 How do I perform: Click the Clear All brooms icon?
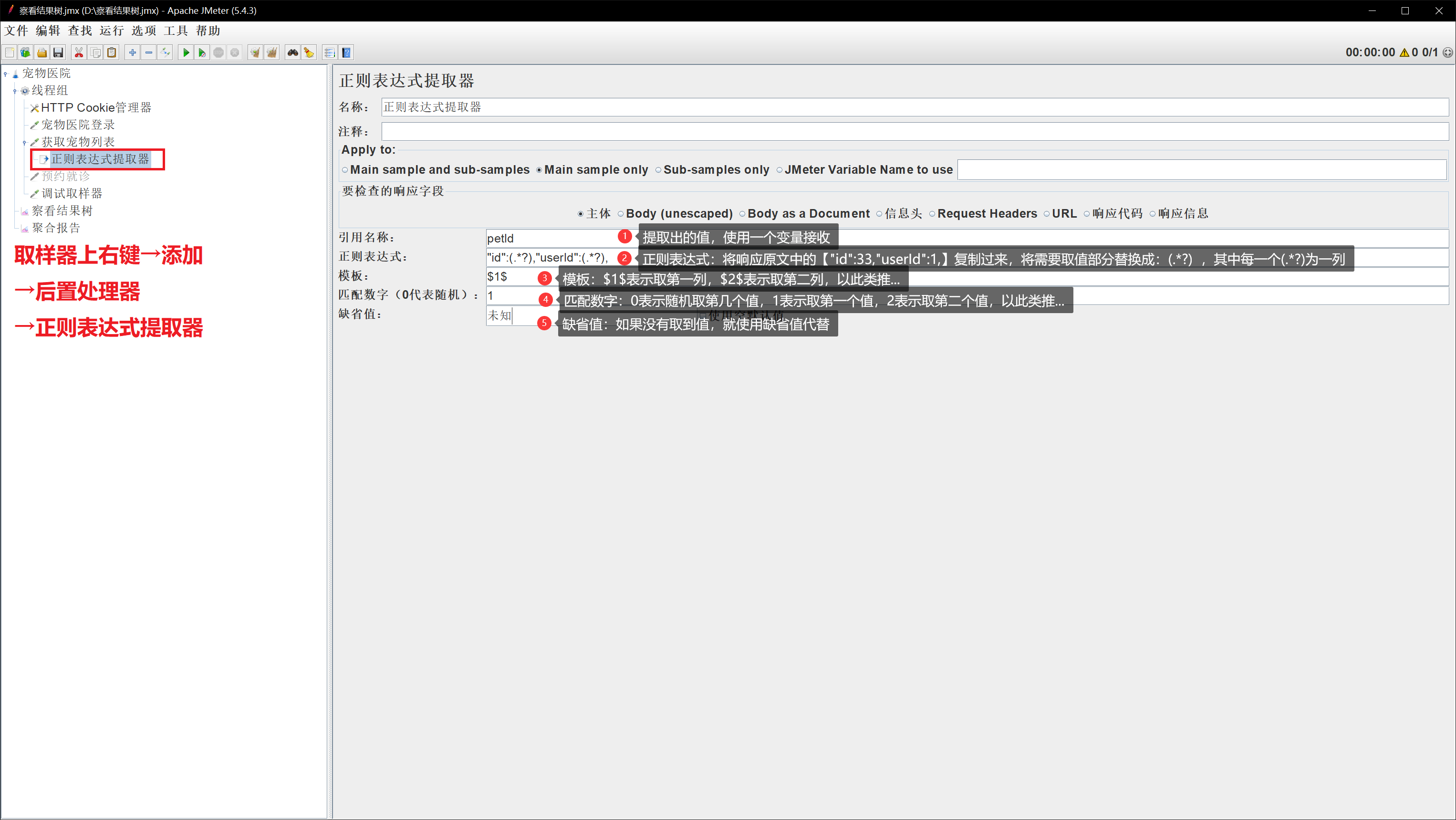[272, 53]
